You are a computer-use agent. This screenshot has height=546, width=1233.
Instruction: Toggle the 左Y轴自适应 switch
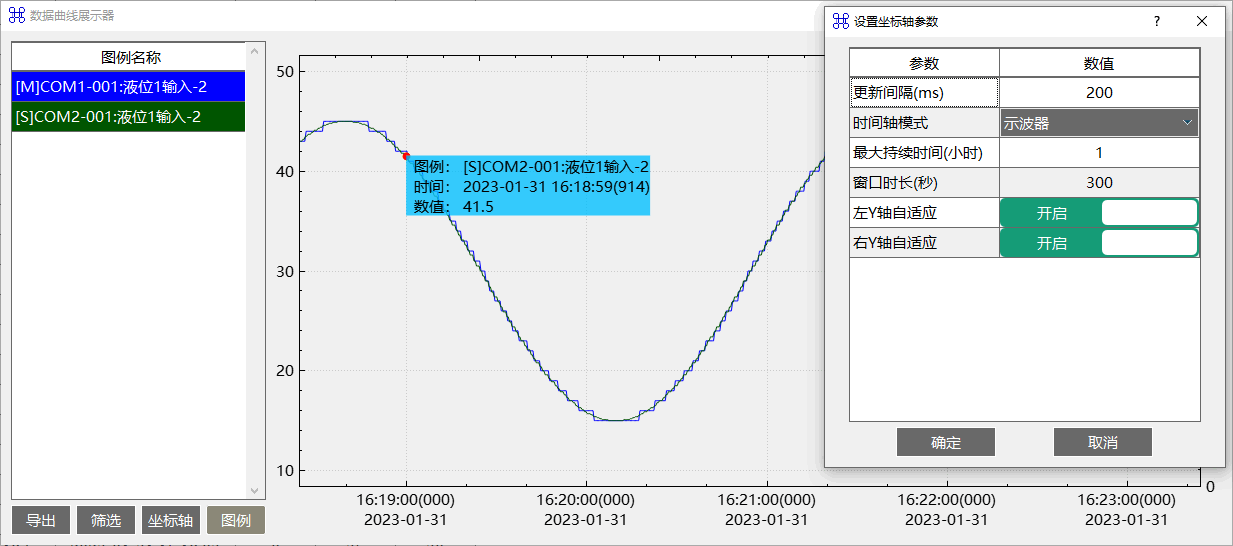[x=1099, y=213]
